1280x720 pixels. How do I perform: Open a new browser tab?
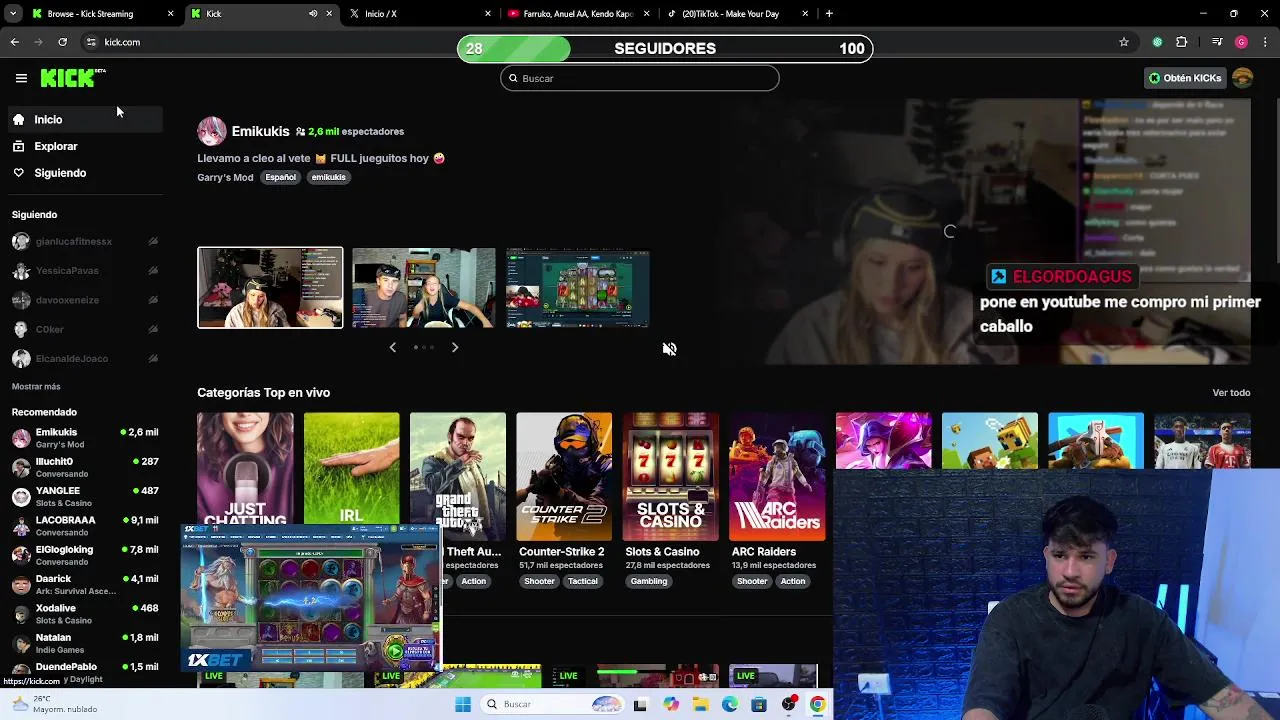pos(829,14)
